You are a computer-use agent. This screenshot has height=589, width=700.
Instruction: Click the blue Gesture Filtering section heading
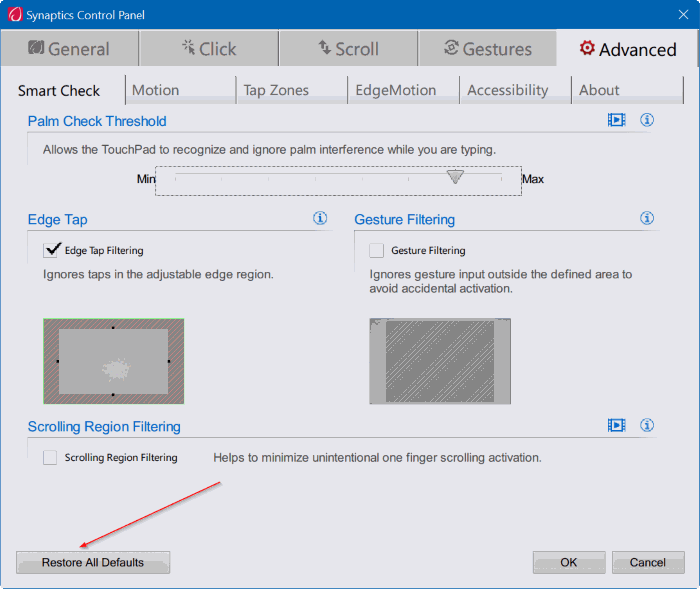(404, 220)
